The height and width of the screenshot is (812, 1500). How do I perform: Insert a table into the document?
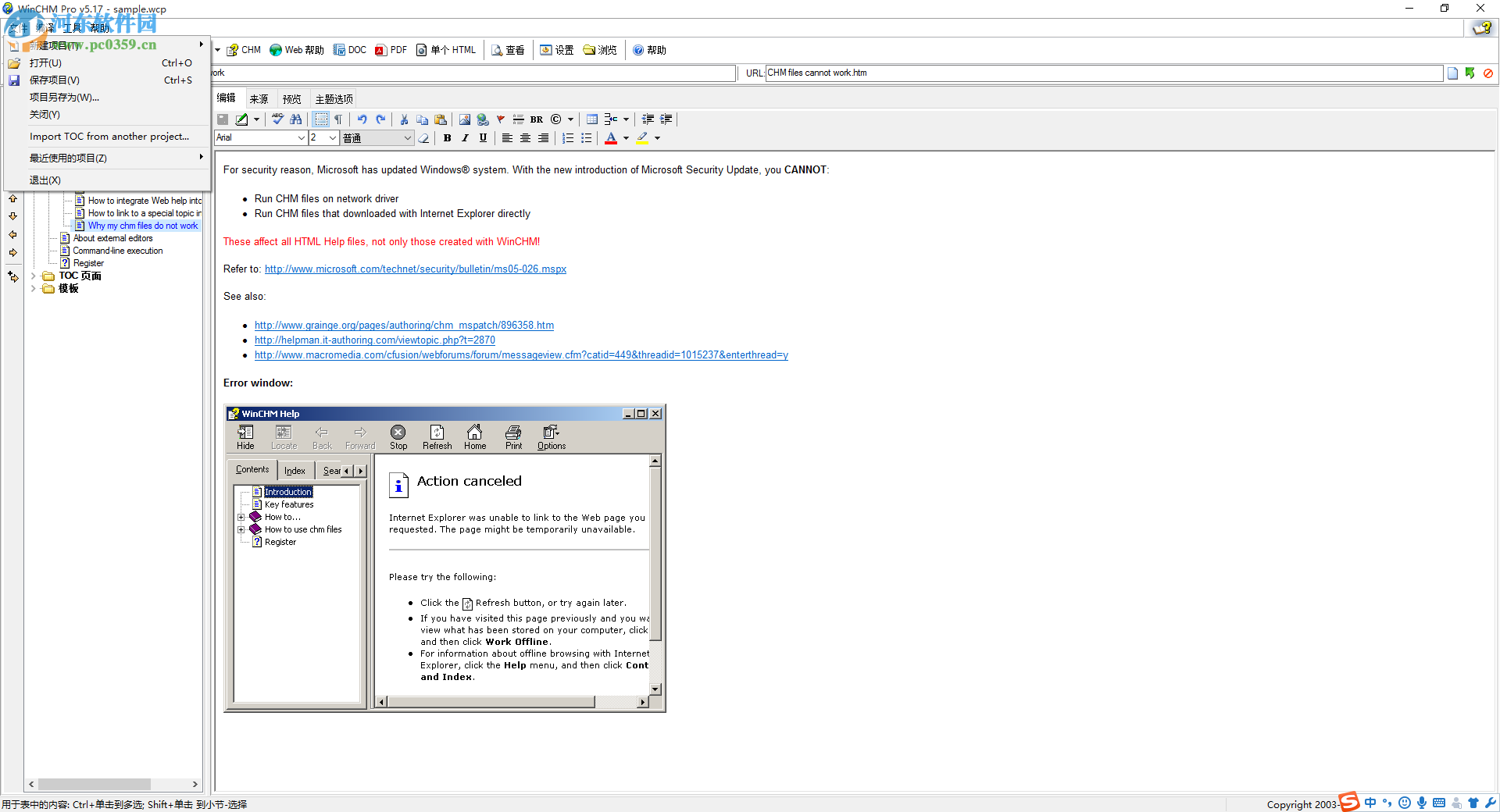tap(591, 119)
